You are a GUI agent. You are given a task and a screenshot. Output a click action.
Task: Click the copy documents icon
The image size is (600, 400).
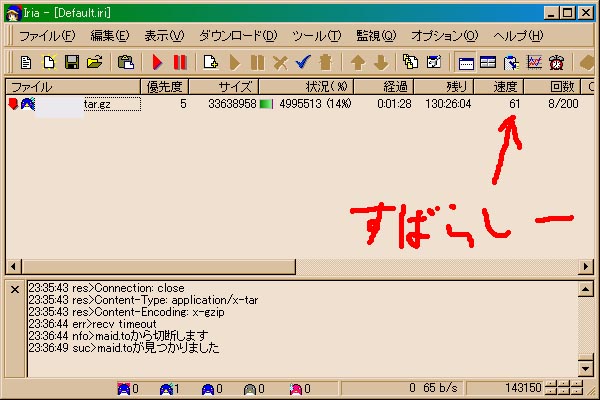click(411, 62)
